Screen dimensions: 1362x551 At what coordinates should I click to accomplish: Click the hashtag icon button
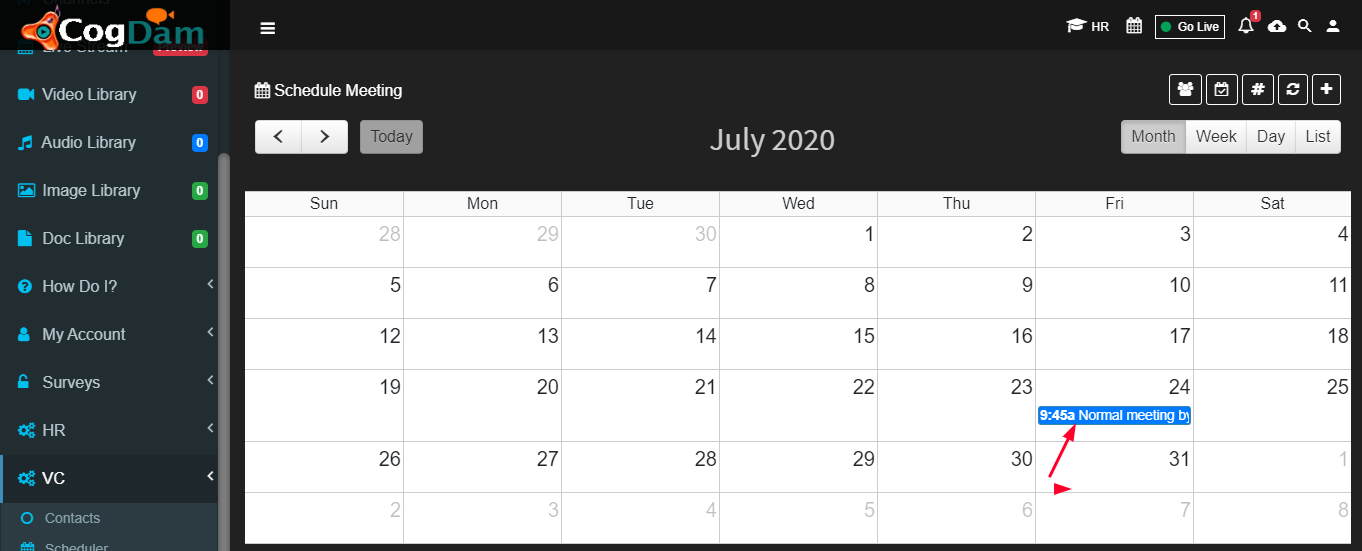point(1258,89)
